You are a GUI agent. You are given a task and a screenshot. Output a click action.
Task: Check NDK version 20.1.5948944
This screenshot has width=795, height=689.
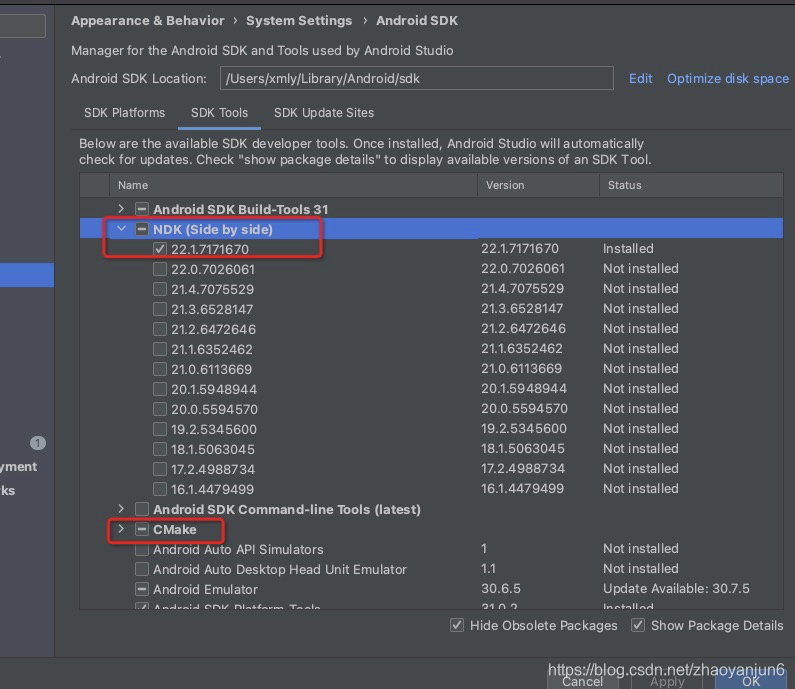point(160,389)
